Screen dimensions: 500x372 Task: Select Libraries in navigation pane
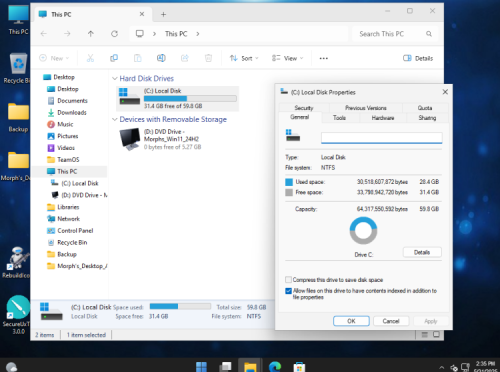tap(68, 207)
